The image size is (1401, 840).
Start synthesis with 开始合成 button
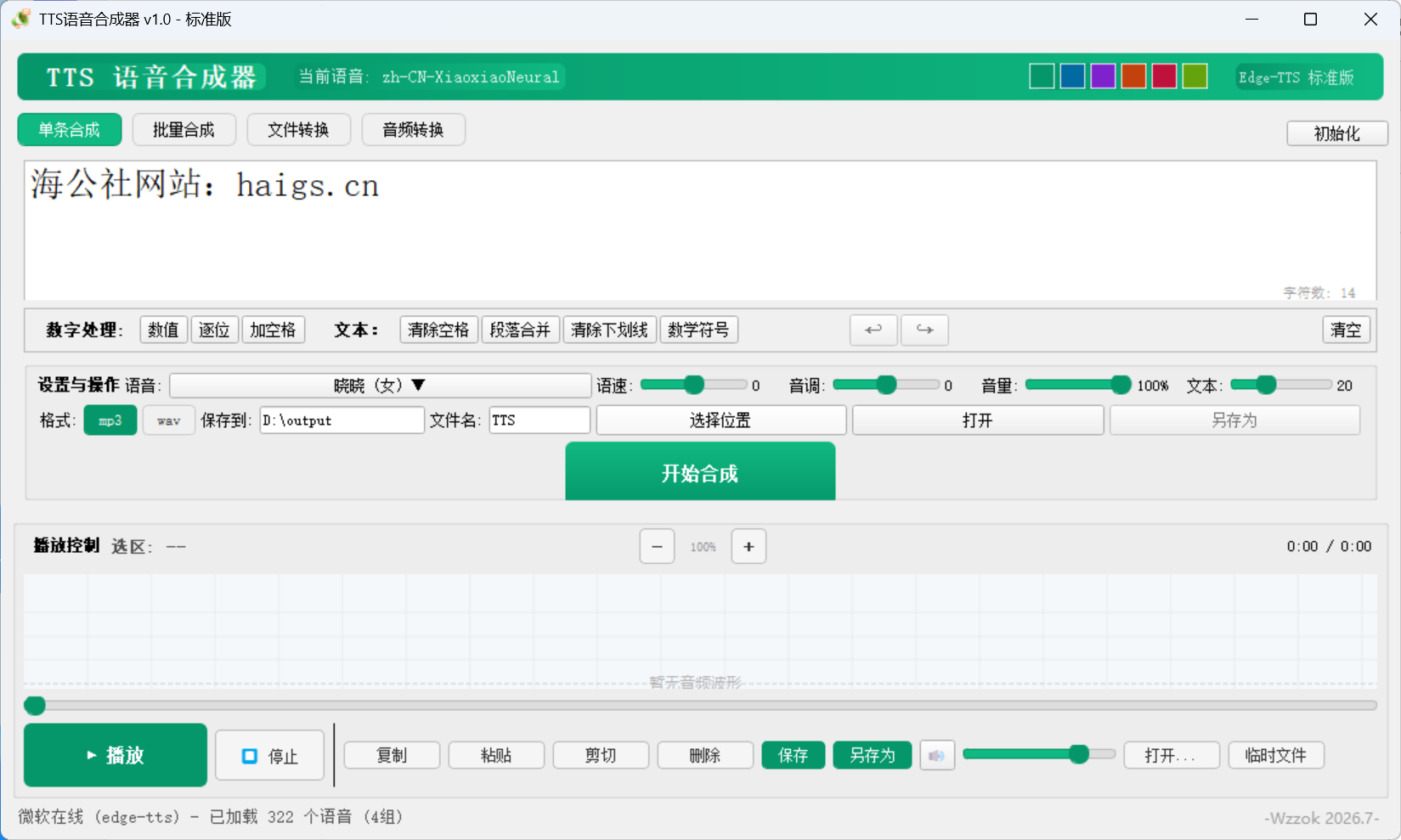[700, 472]
